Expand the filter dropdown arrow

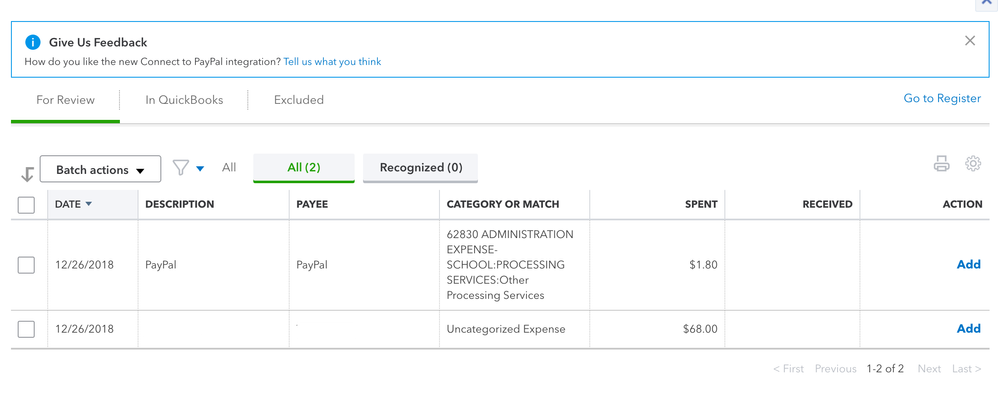200,169
